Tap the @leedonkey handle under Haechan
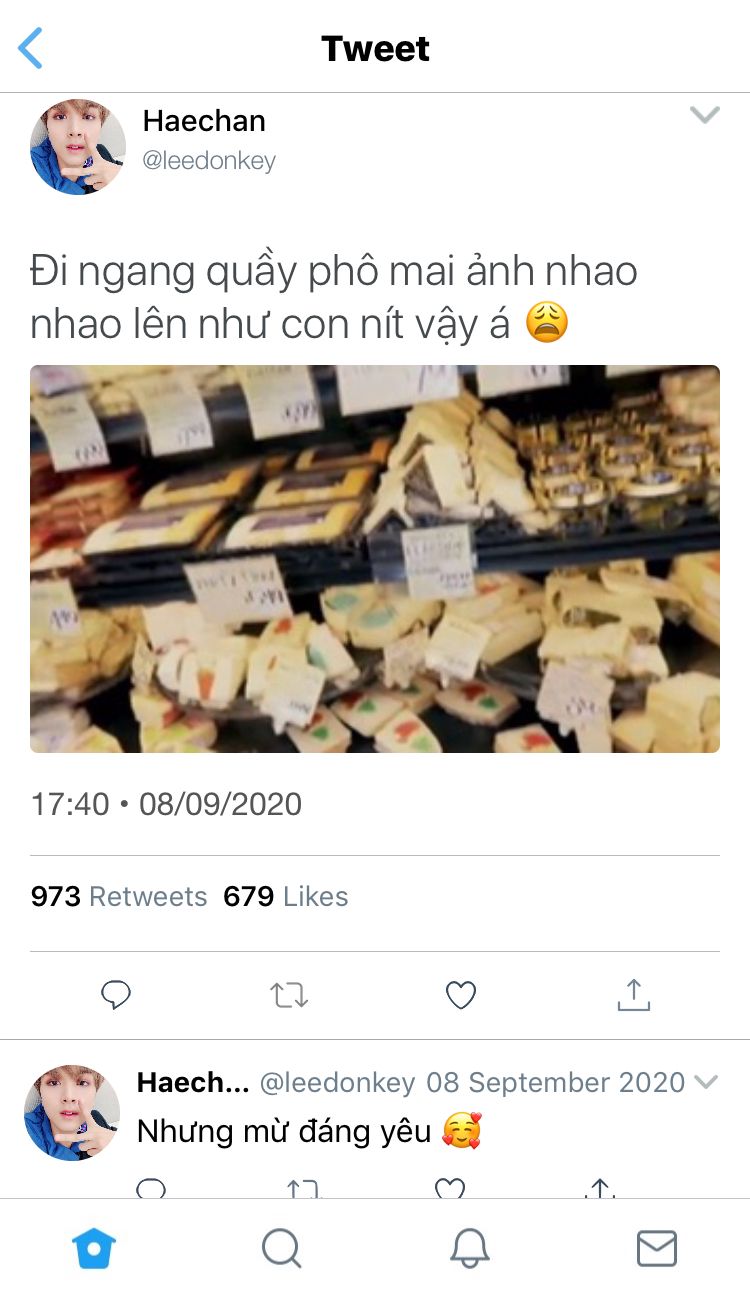Screen dimensions: 750x1298 click(209, 161)
